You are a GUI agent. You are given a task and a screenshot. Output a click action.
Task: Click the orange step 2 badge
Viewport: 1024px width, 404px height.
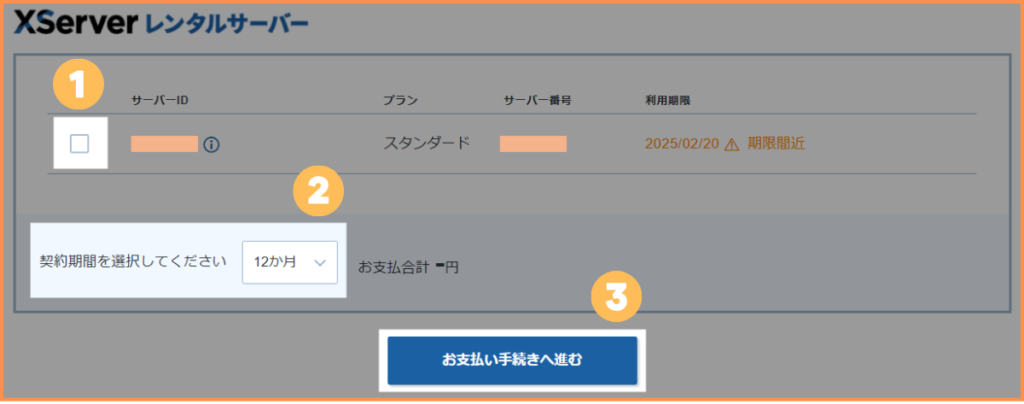318,190
